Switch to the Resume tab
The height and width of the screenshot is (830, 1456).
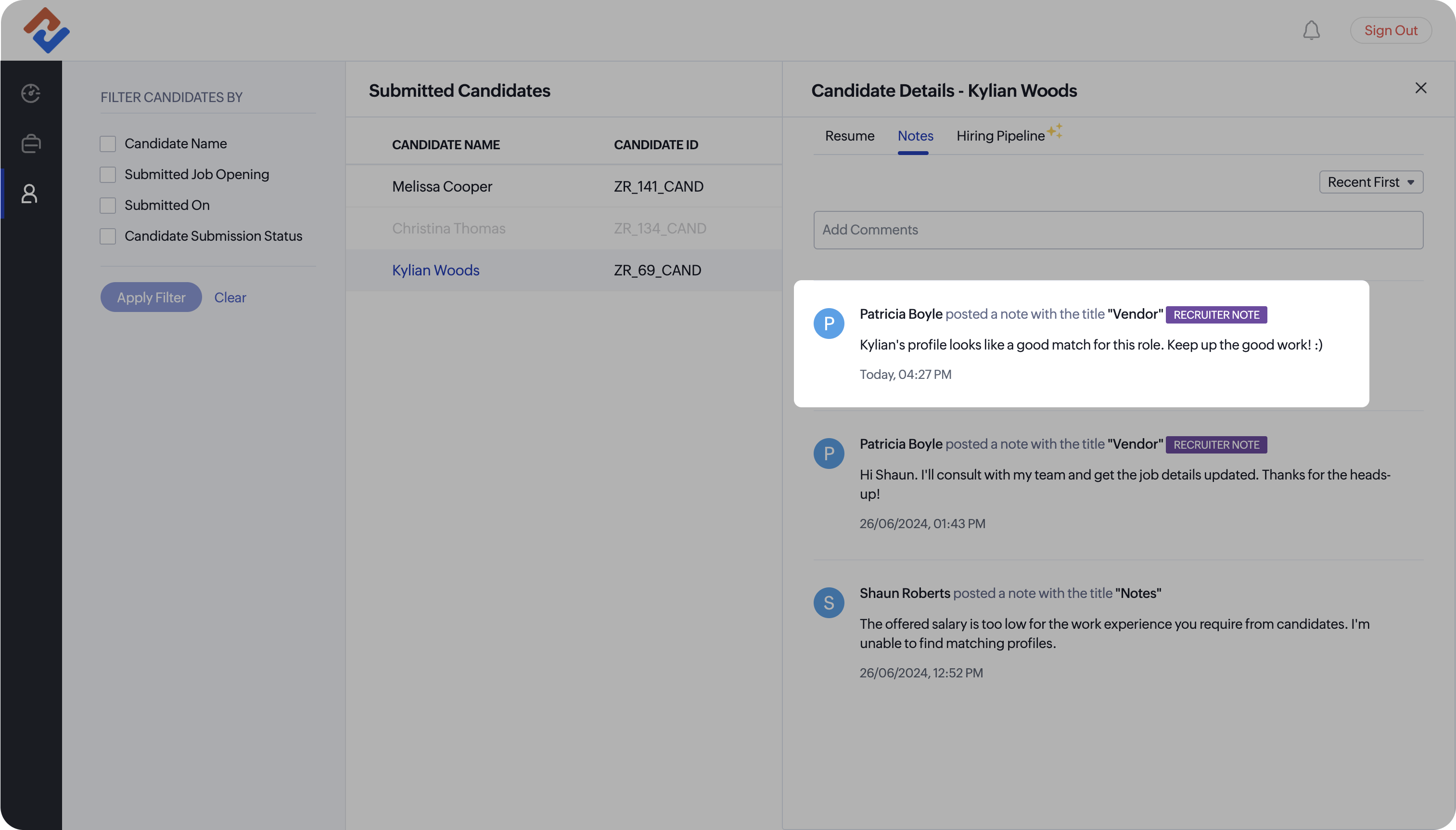coord(849,136)
